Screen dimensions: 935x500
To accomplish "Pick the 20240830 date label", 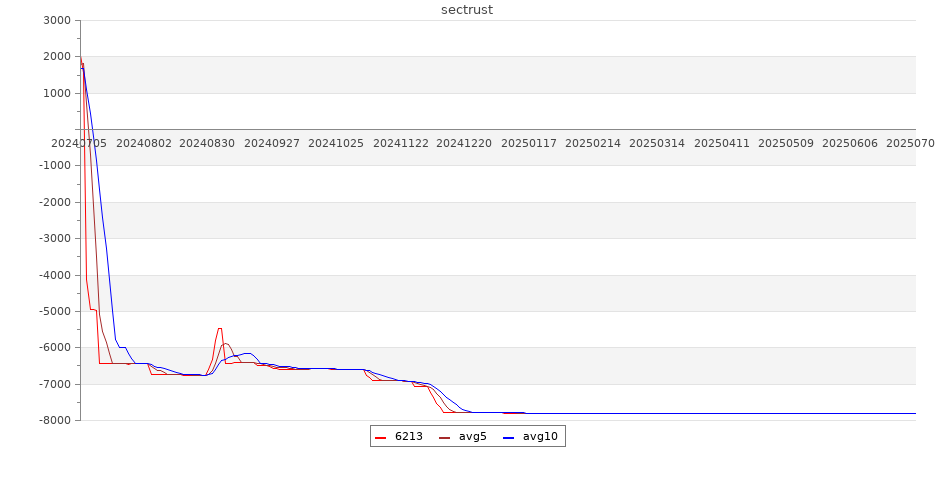I will [x=207, y=144].
